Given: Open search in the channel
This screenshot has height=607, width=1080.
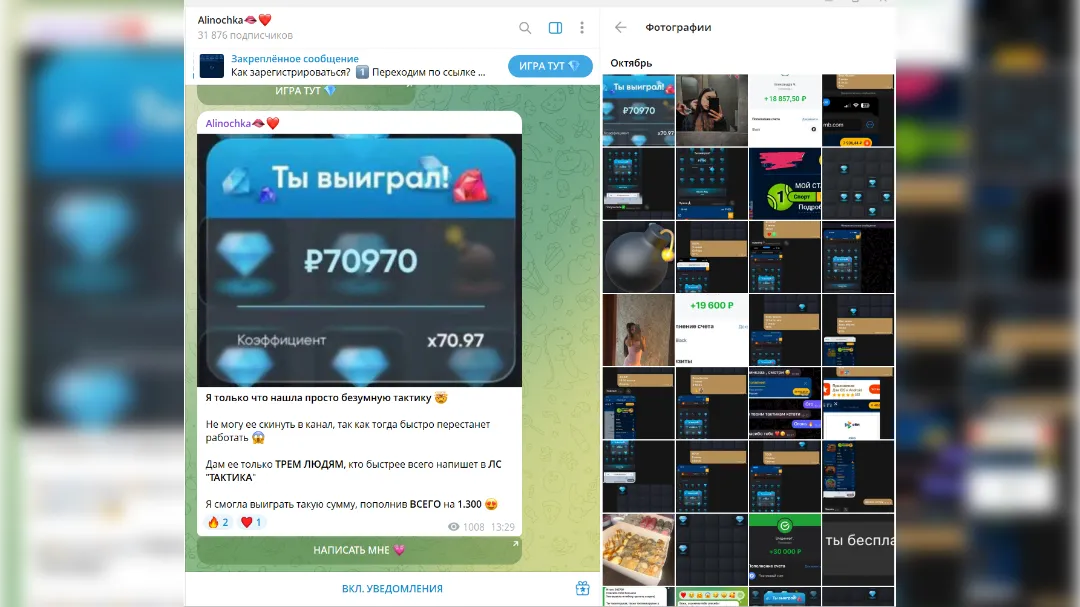Looking at the screenshot, I should click(525, 28).
